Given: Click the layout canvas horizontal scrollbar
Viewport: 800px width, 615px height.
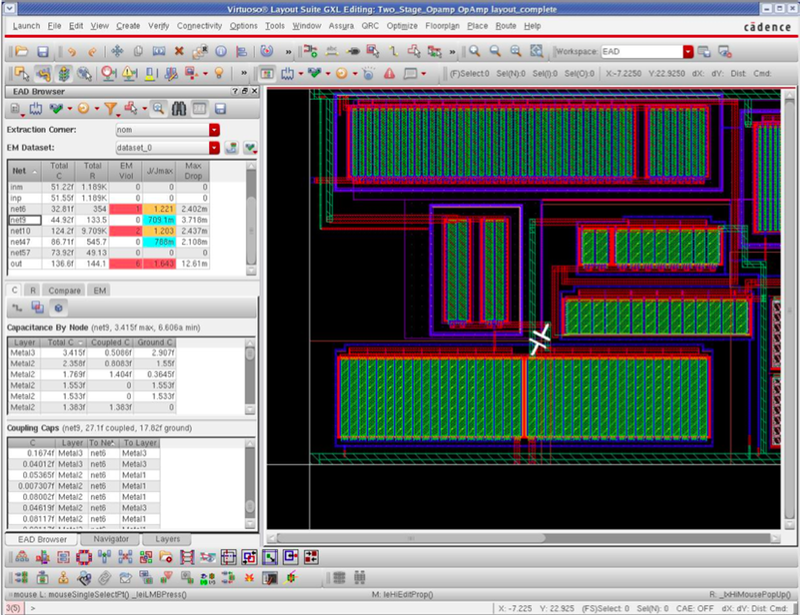Looking at the screenshot, I should coord(411,538).
